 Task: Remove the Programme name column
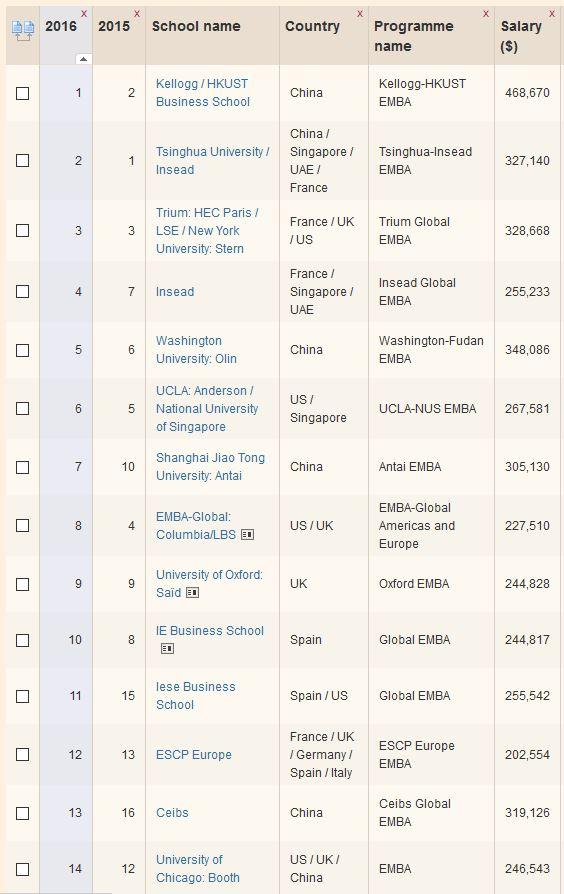pyautogui.click(x=486, y=14)
